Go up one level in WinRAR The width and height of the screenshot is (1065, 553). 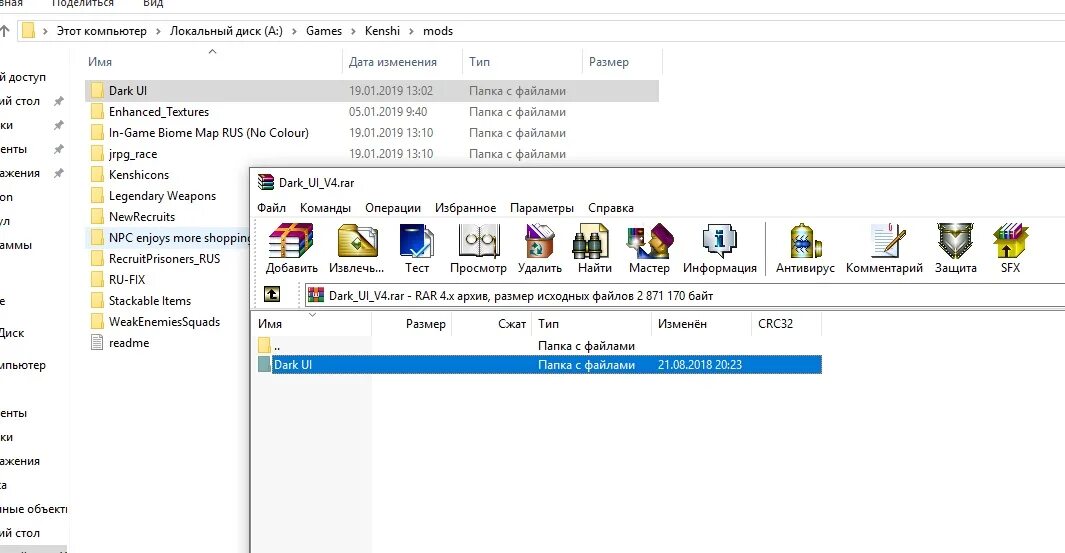click(x=272, y=294)
